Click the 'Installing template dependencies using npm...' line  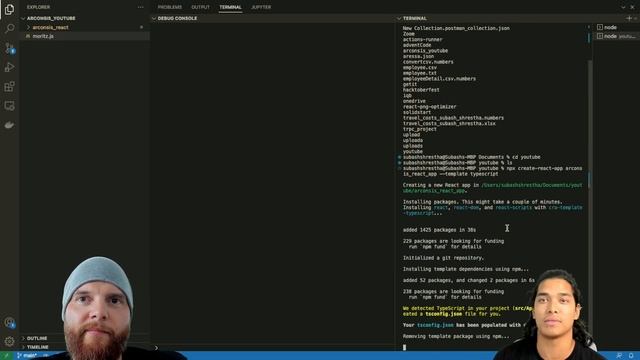(466, 269)
